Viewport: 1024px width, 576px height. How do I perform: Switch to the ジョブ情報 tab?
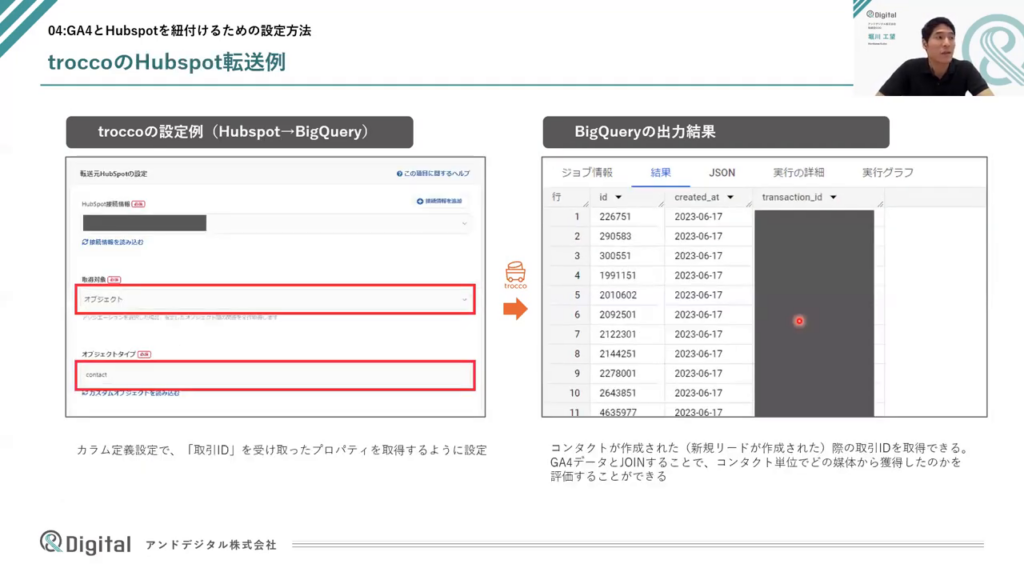(x=586, y=172)
